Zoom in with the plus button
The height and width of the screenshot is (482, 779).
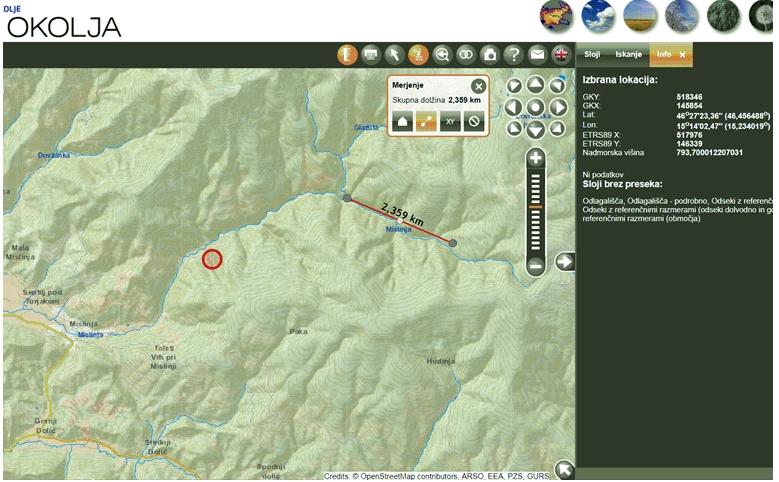coord(536,158)
